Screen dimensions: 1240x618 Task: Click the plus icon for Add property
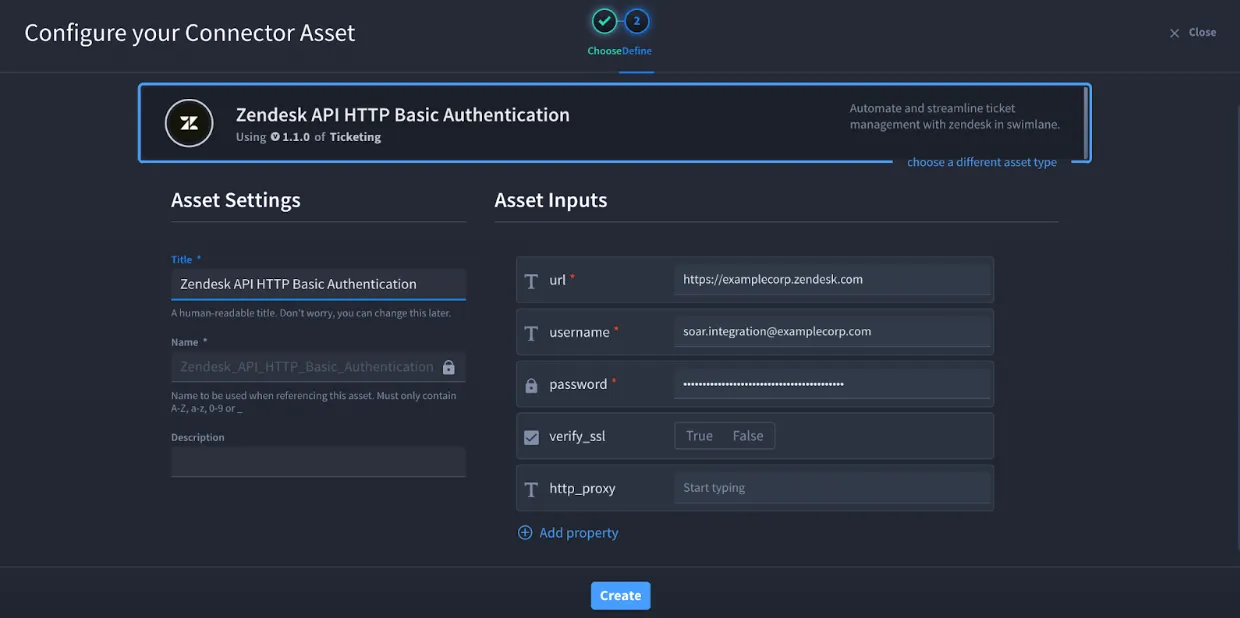tap(525, 533)
